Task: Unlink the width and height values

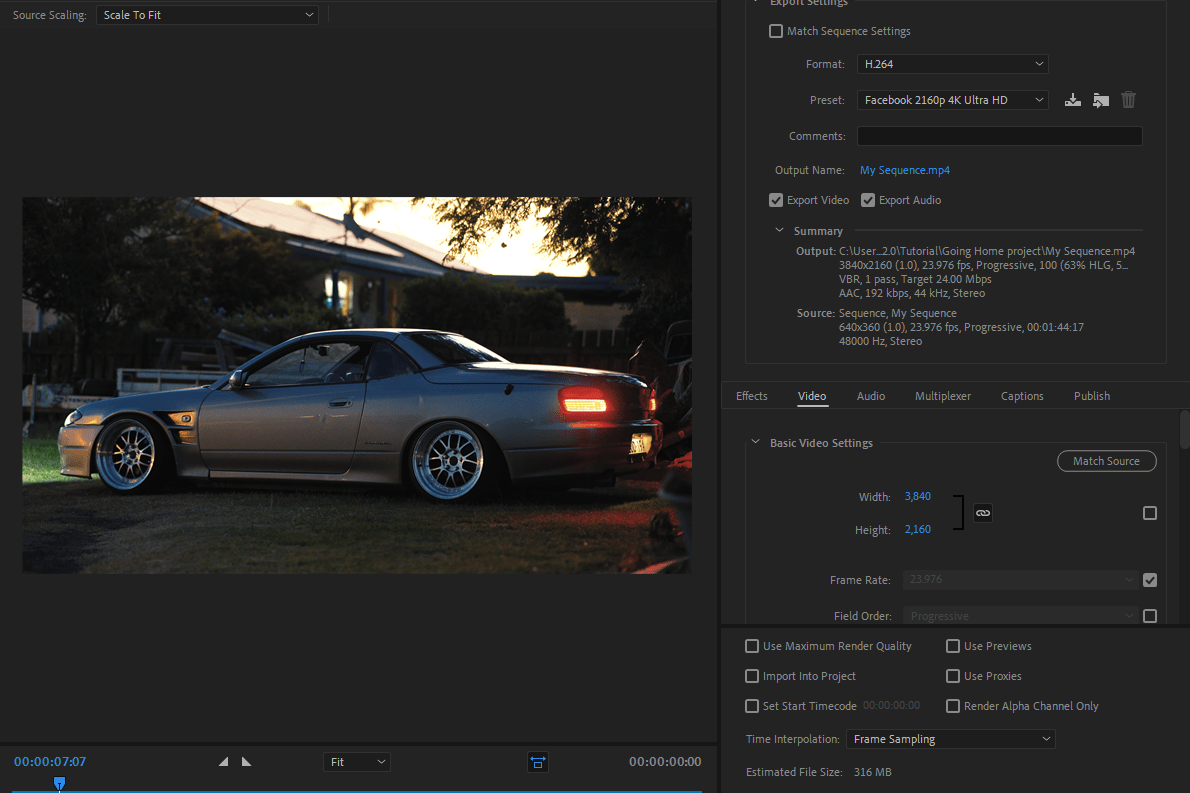Action: pos(983,513)
